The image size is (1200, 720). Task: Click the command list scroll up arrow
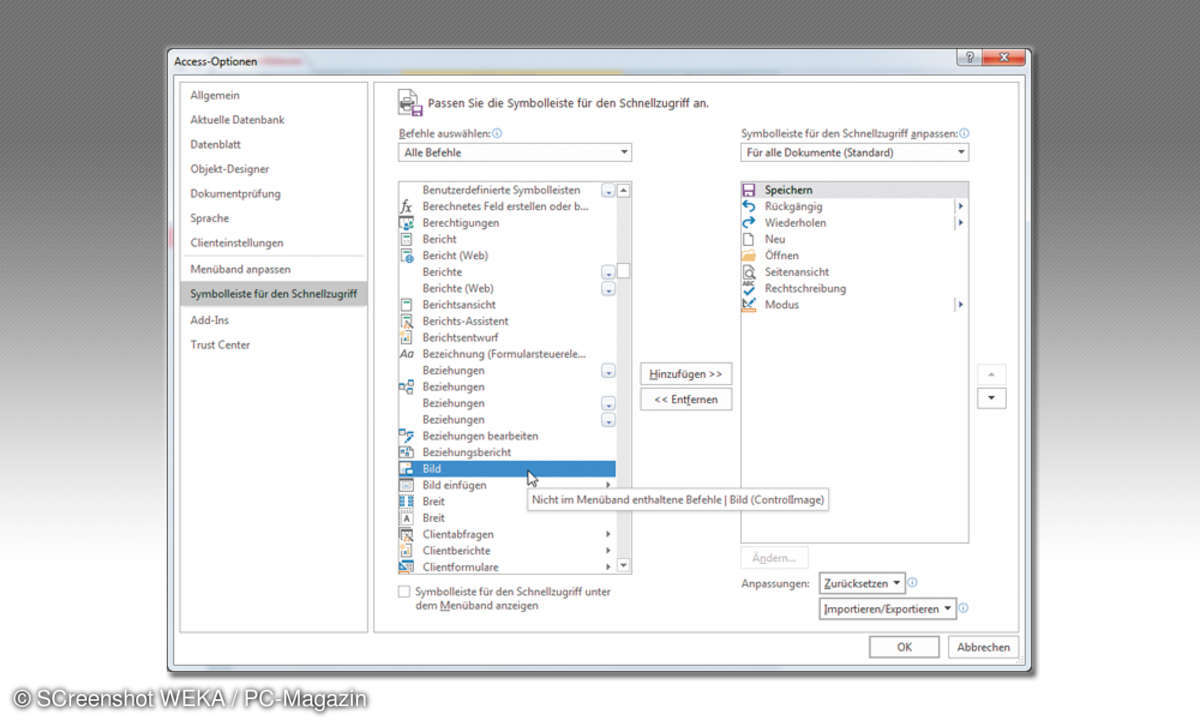point(624,190)
